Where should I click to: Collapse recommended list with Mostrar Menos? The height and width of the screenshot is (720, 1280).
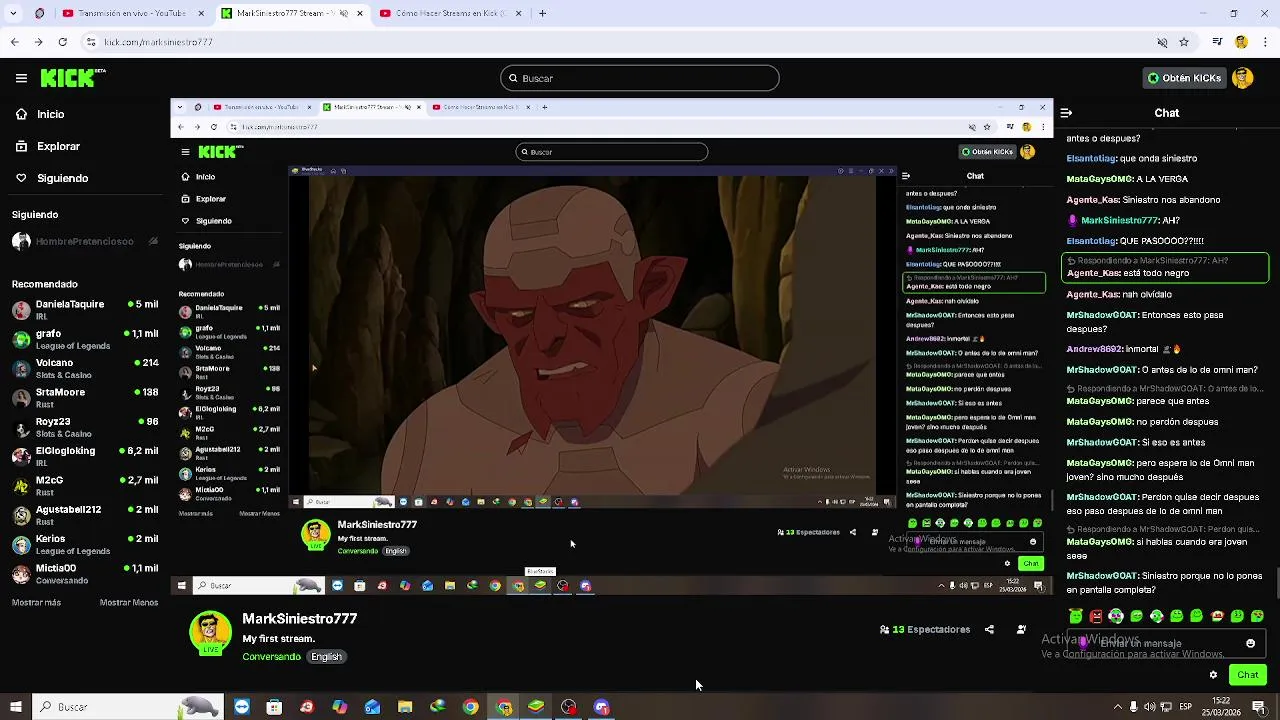[x=129, y=602]
